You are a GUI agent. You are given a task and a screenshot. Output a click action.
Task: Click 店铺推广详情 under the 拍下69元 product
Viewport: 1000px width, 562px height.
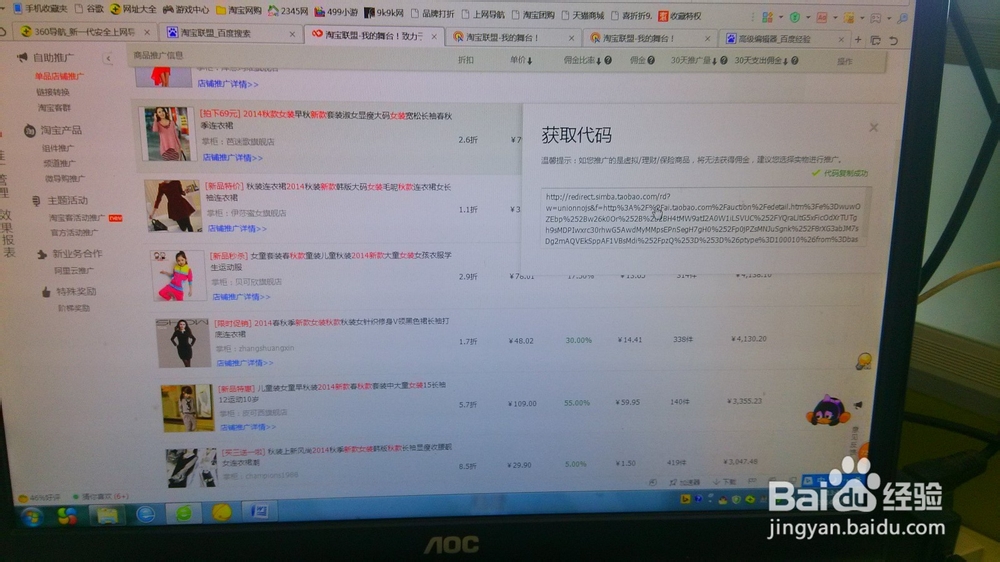233,158
